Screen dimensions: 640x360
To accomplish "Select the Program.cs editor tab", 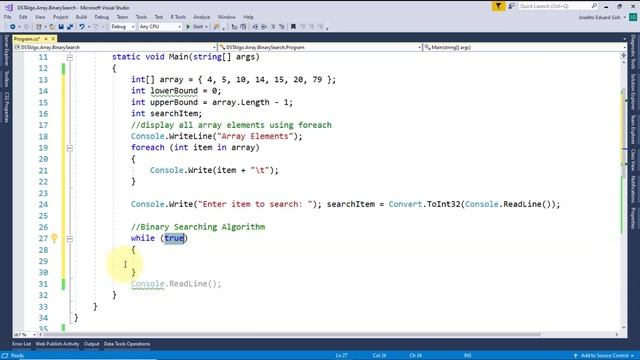I will coord(27,39).
